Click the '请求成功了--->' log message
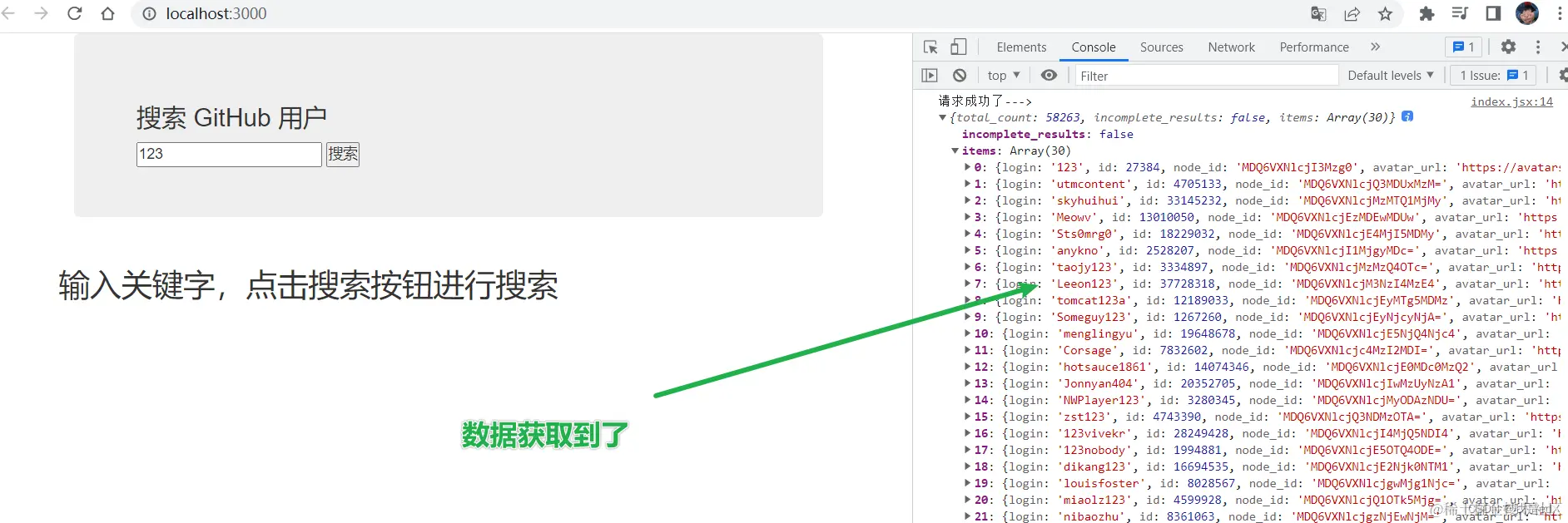 (985, 101)
